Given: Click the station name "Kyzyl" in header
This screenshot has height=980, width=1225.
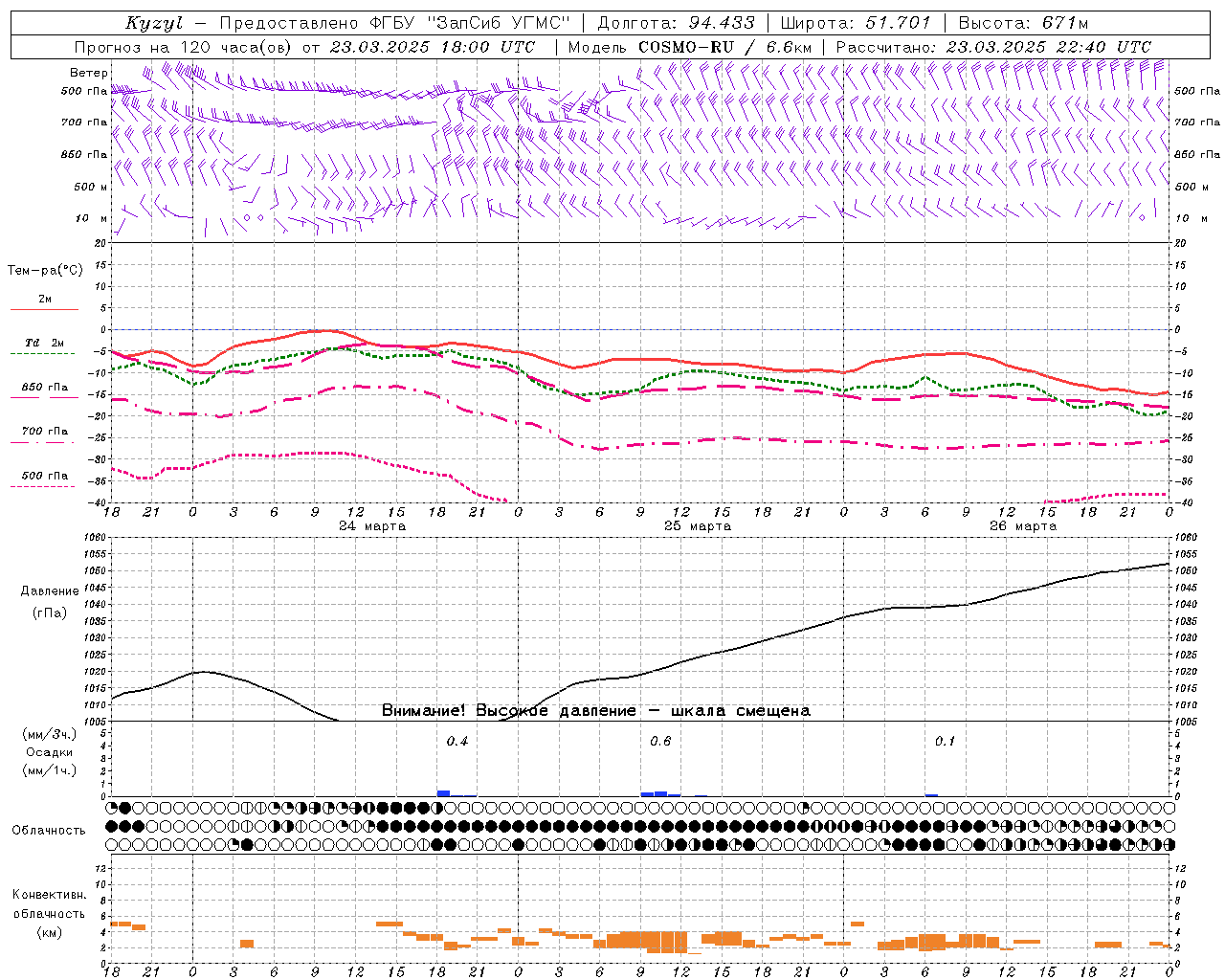Looking at the screenshot, I should 153,23.
